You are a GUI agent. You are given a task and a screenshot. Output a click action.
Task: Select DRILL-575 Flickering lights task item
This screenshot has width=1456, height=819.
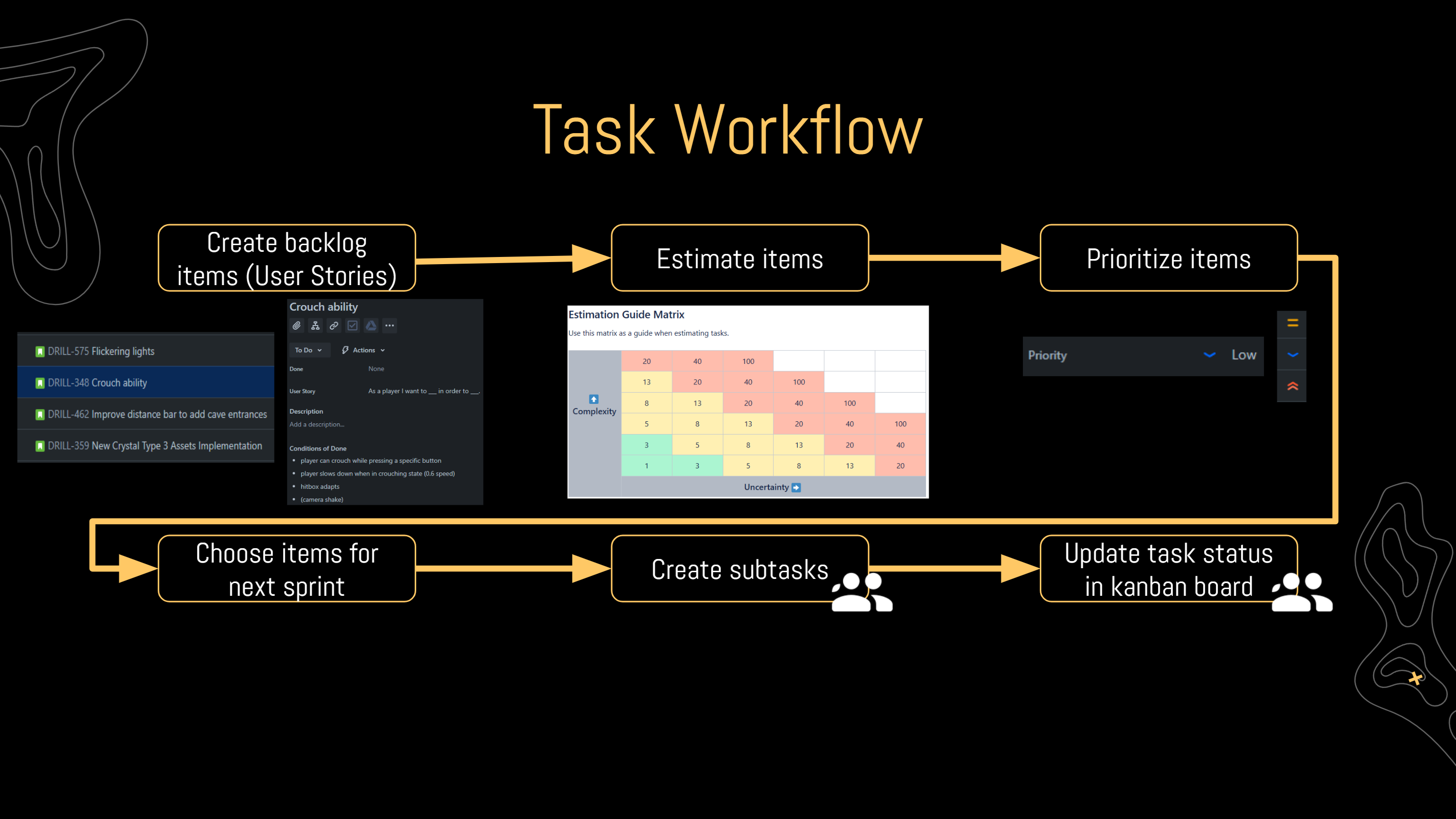click(x=148, y=351)
